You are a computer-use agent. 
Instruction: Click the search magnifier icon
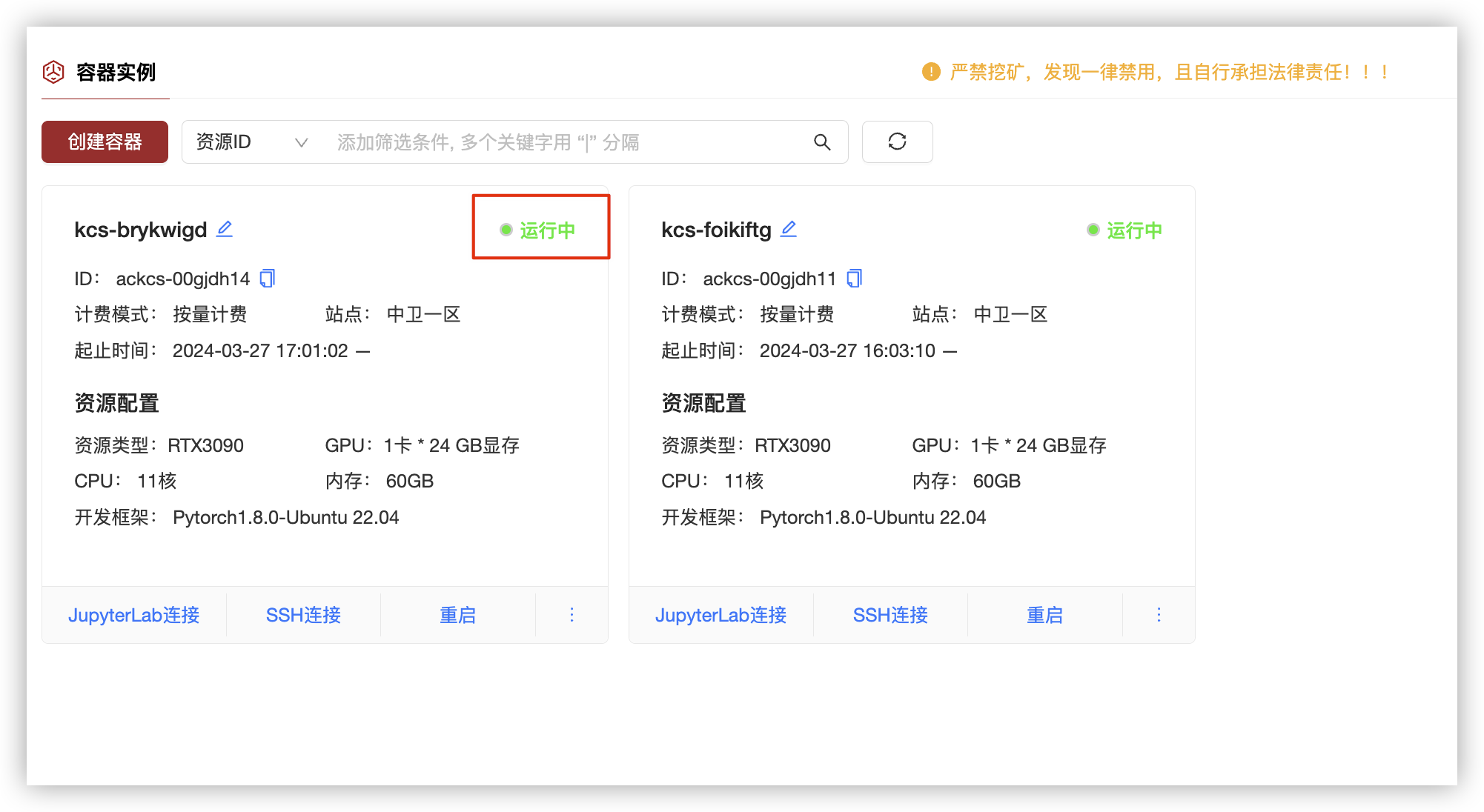pos(822,142)
